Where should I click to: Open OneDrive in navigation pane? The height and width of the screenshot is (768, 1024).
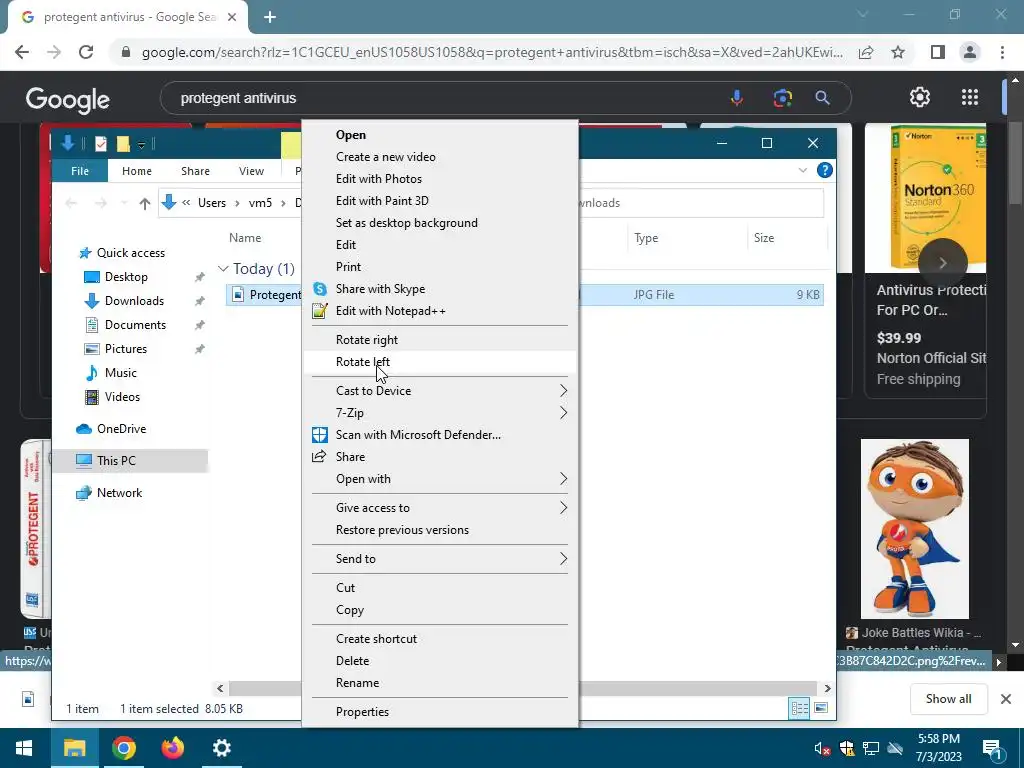click(121, 429)
